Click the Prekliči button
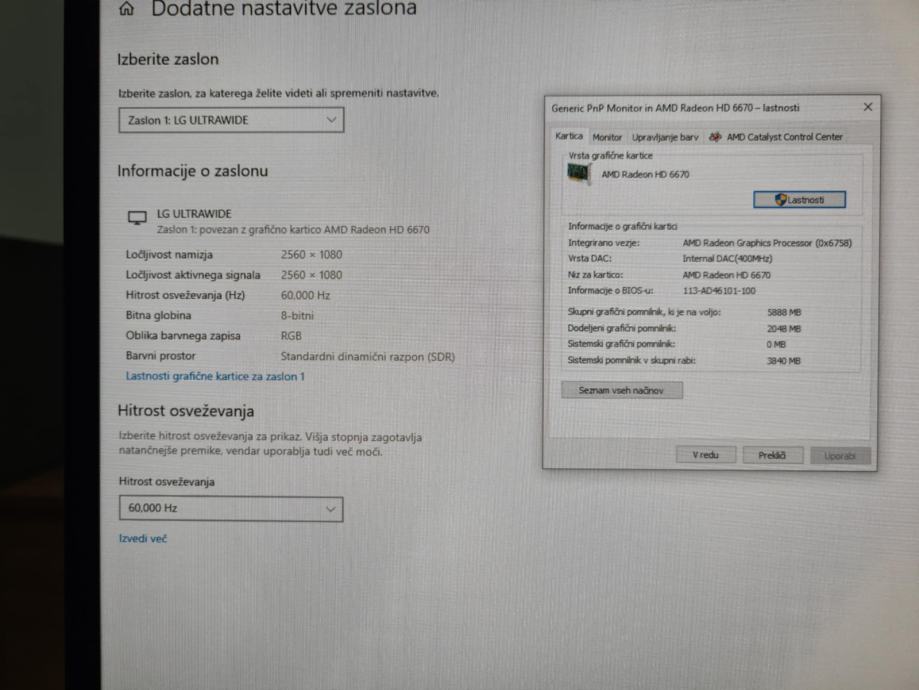This screenshot has width=919, height=690. [772, 456]
